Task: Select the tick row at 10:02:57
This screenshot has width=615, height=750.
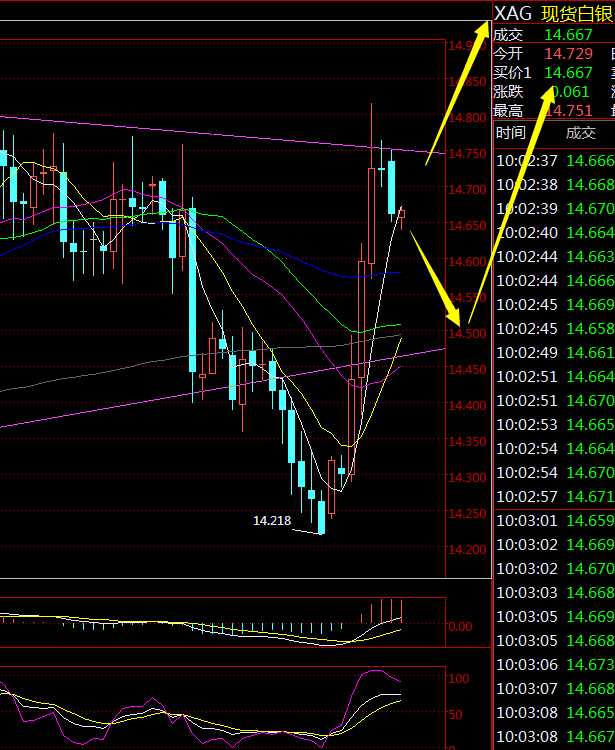Action: click(555, 496)
